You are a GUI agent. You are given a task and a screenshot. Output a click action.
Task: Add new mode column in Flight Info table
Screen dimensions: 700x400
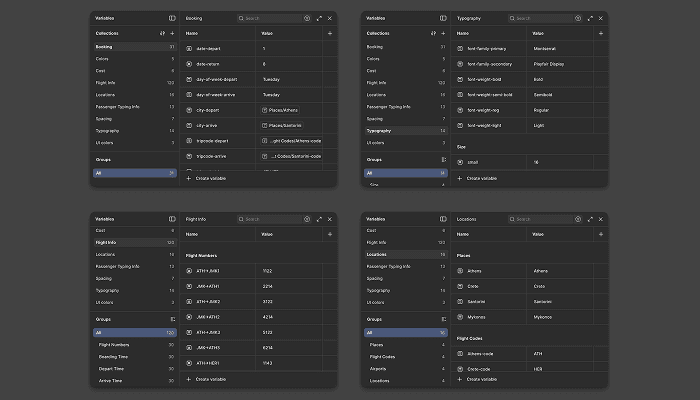pos(330,234)
